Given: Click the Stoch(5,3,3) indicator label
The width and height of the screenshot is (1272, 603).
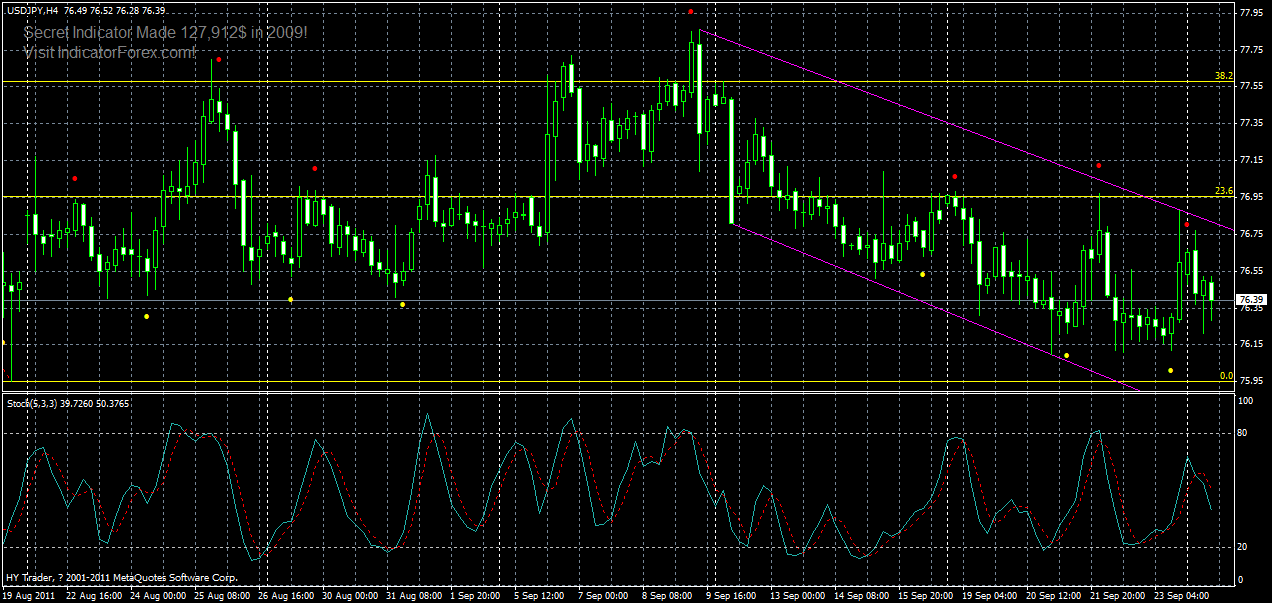Looking at the screenshot, I should pyautogui.click(x=44, y=401).
